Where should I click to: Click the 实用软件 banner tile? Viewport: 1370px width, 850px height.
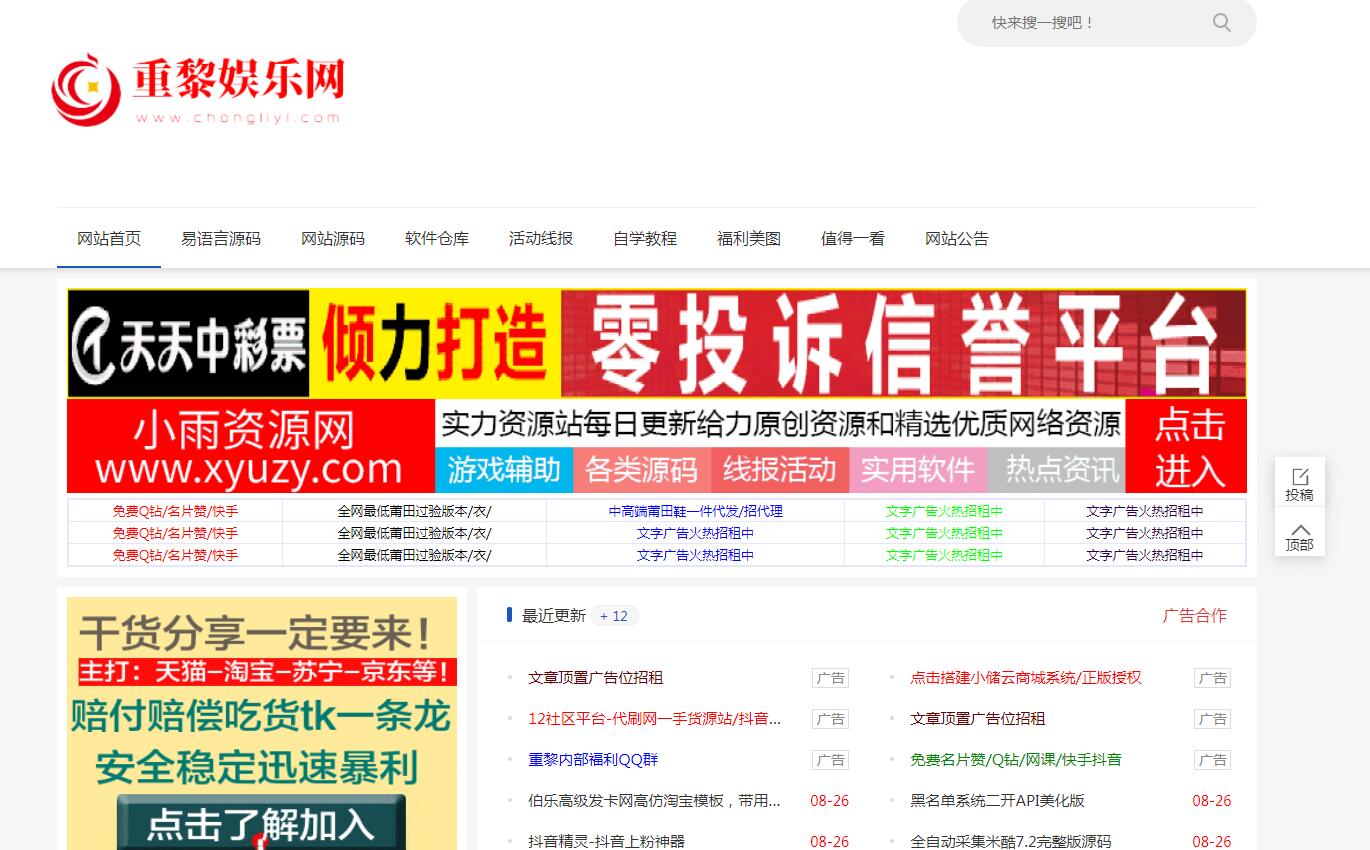[x=918, y=470]
